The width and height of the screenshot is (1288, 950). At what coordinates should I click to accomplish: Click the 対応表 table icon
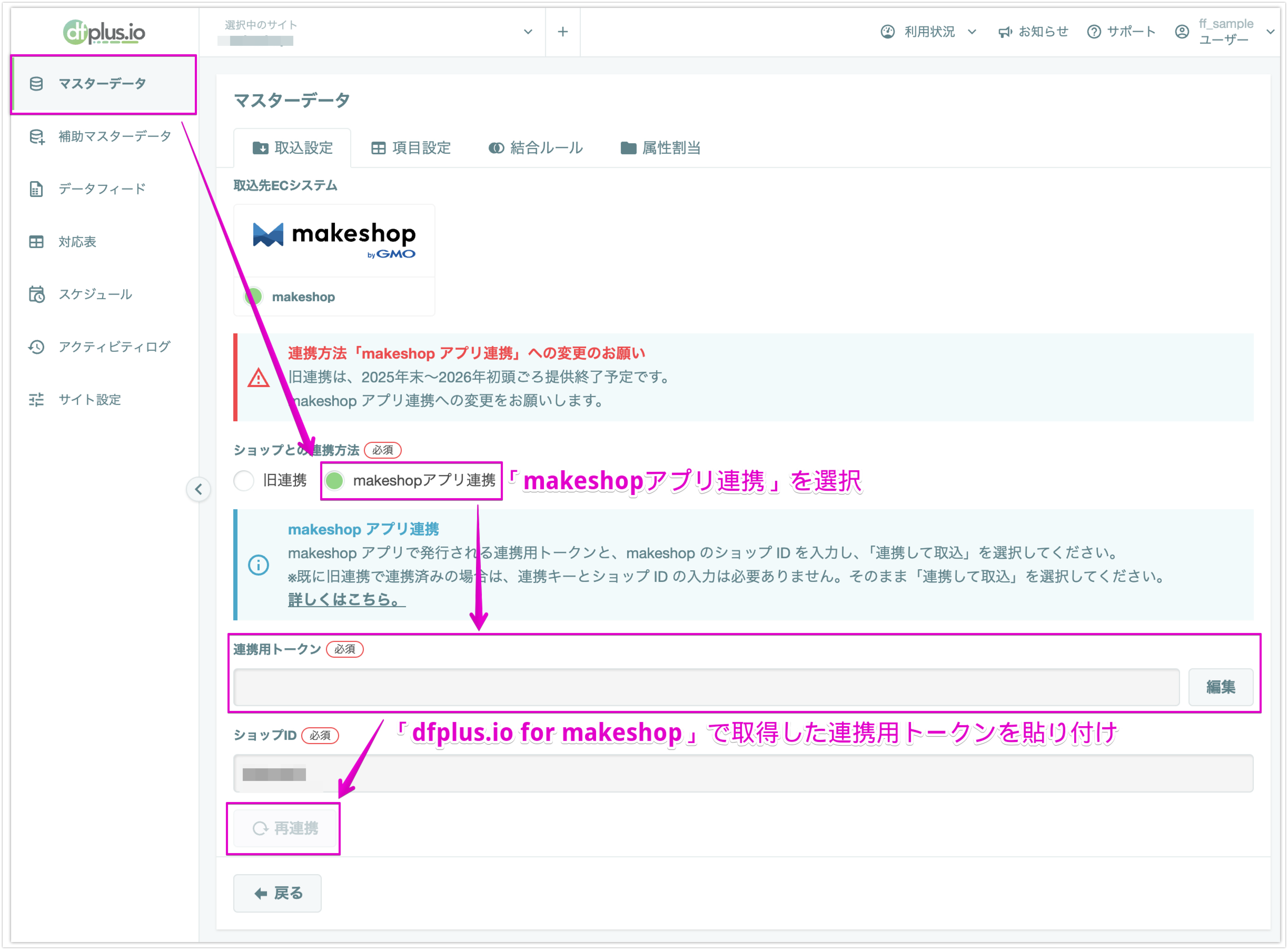36,242
